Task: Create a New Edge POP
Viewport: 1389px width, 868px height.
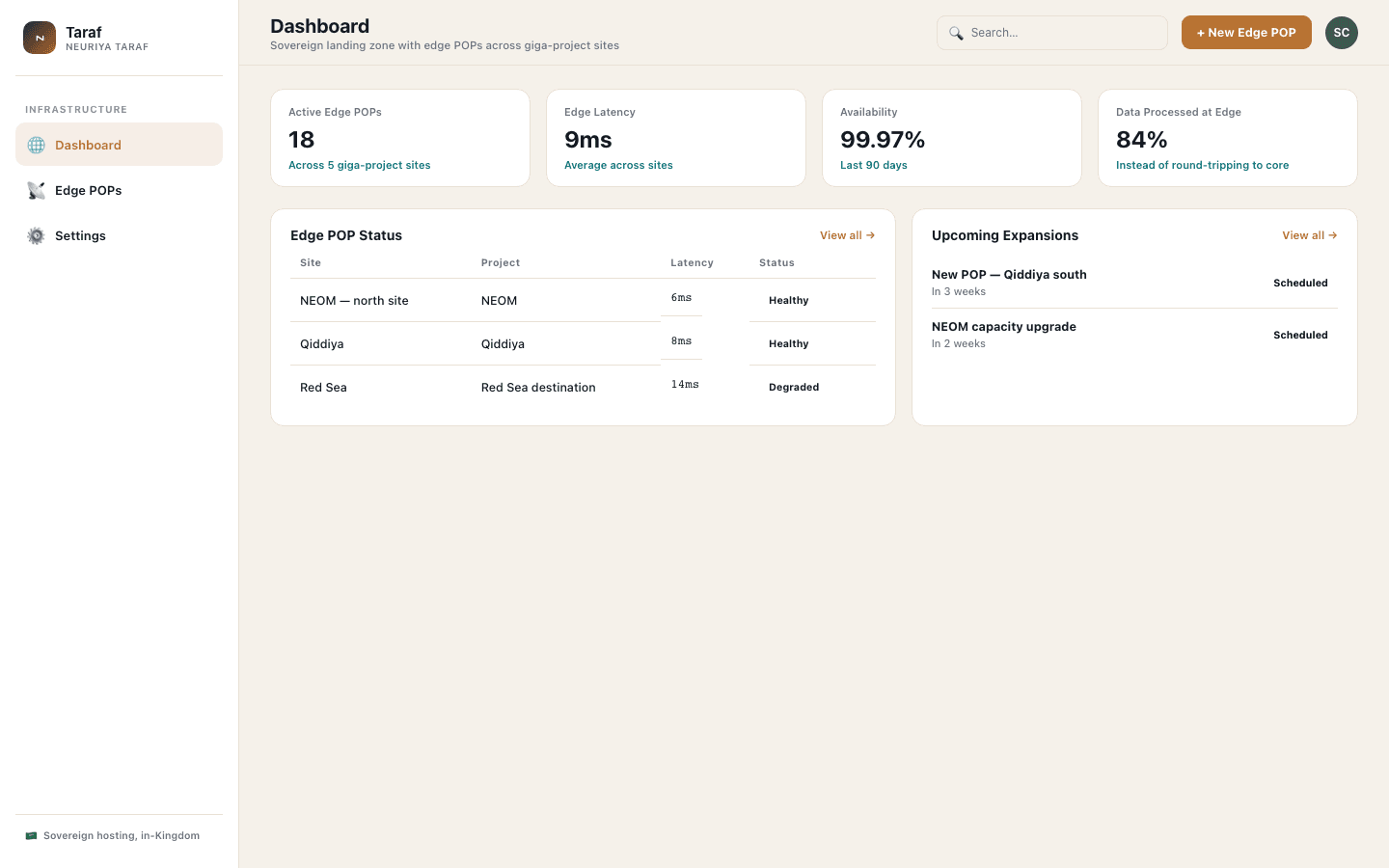Action: point(1246,33)
